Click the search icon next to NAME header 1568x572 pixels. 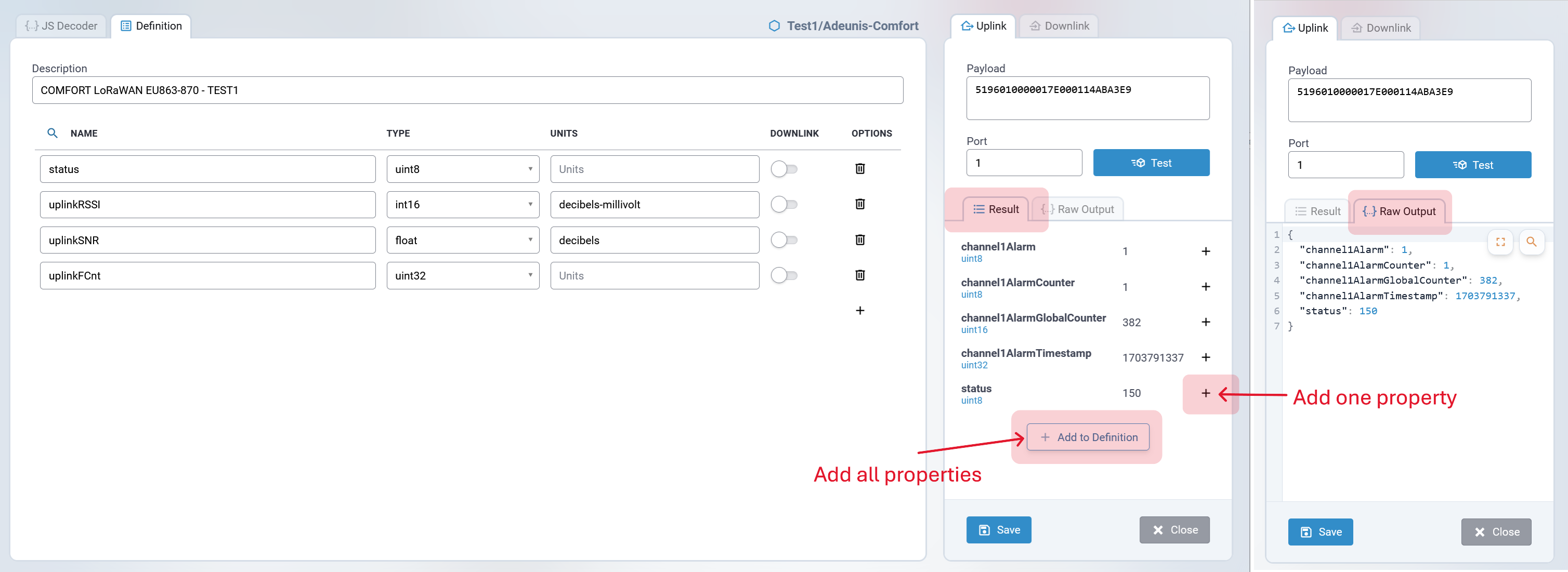[53, 132]
